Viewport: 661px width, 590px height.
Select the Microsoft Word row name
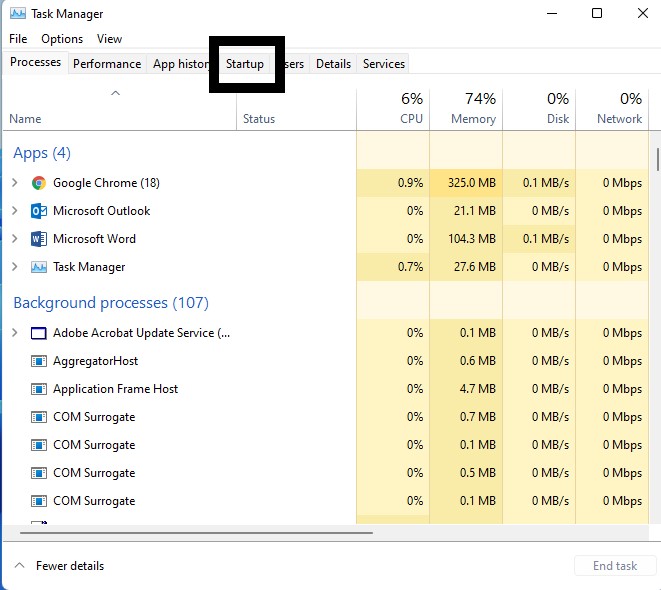[94, 239]
